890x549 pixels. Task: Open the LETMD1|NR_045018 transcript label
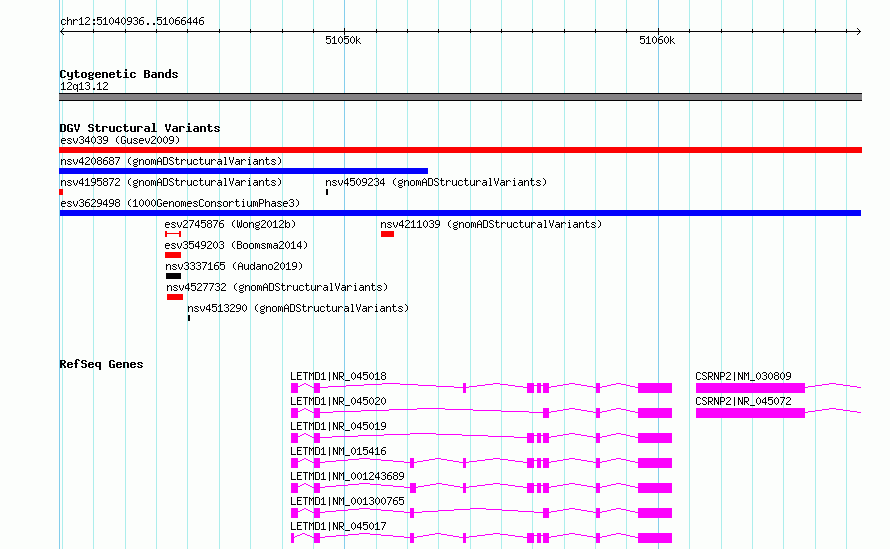coord(338,376)
